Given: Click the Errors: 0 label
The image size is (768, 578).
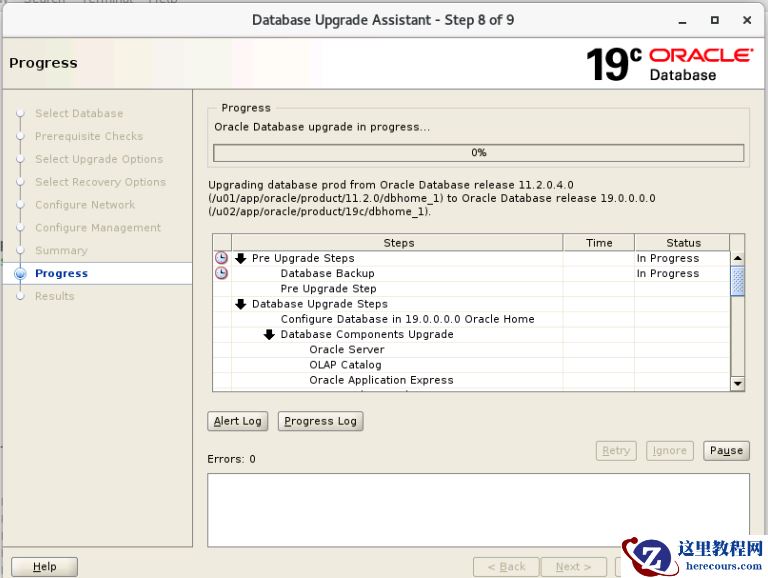Looking at the screenshot, I should tap(231, 459).
